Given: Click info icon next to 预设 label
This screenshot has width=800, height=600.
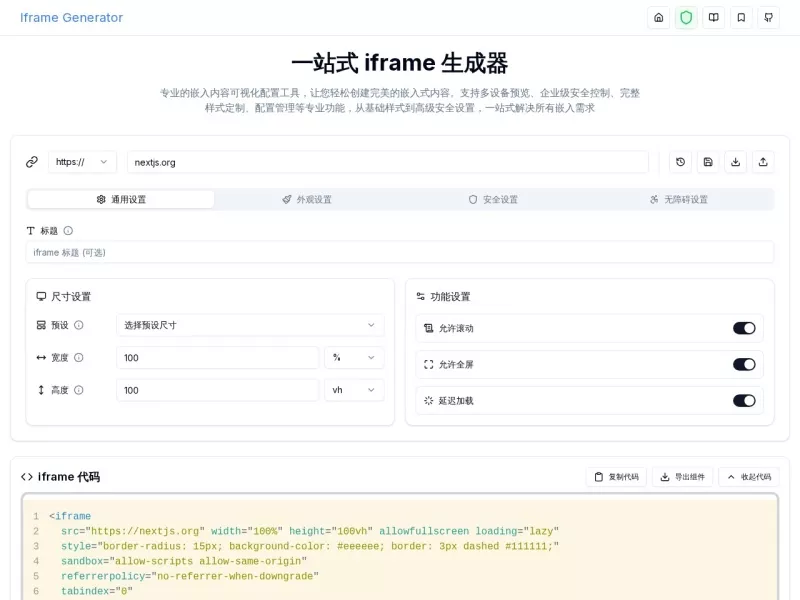Looking at the screenshot, I should point(79,325).
